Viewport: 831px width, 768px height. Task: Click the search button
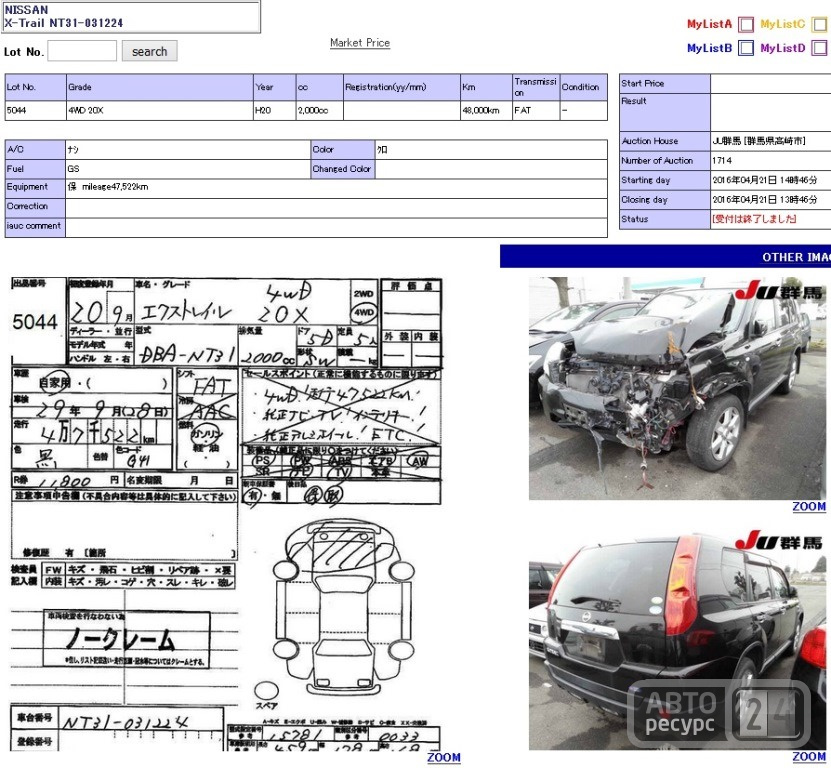tap(149, 51)
